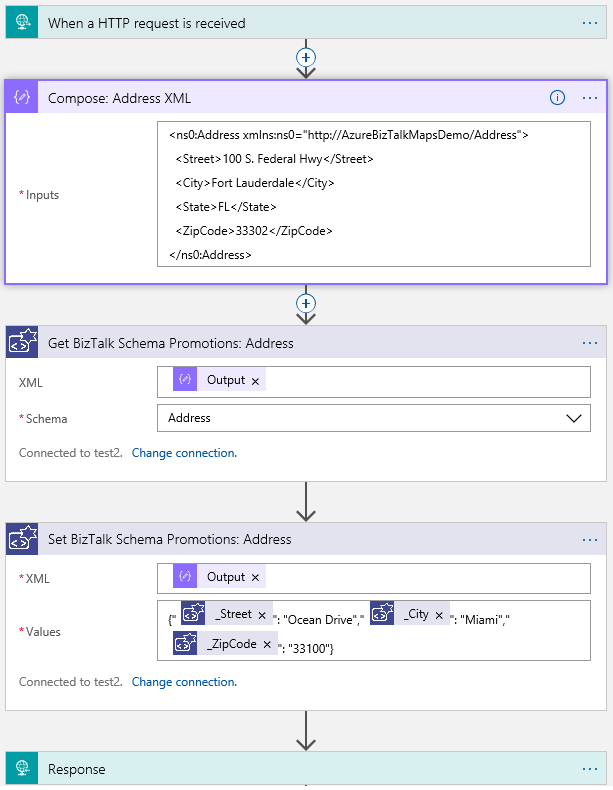Change connection in Get BizTalk Schema Promotions
The height and width of the screenshot is (790, 613).
tap(184, 453)
